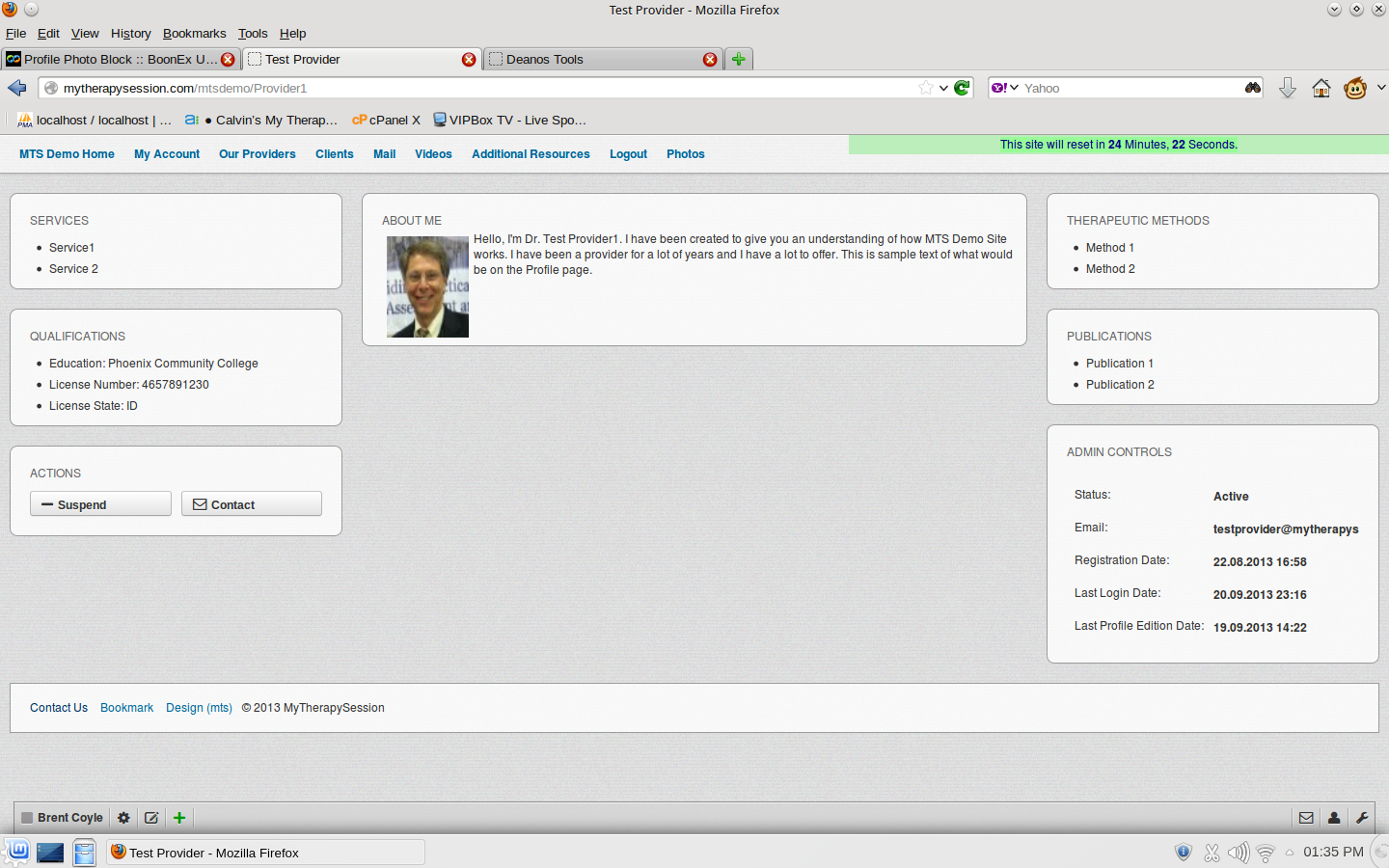The image size is (1389, 868).
Task: Click the Contact button under Actions
Action: (x=252, y=504)
